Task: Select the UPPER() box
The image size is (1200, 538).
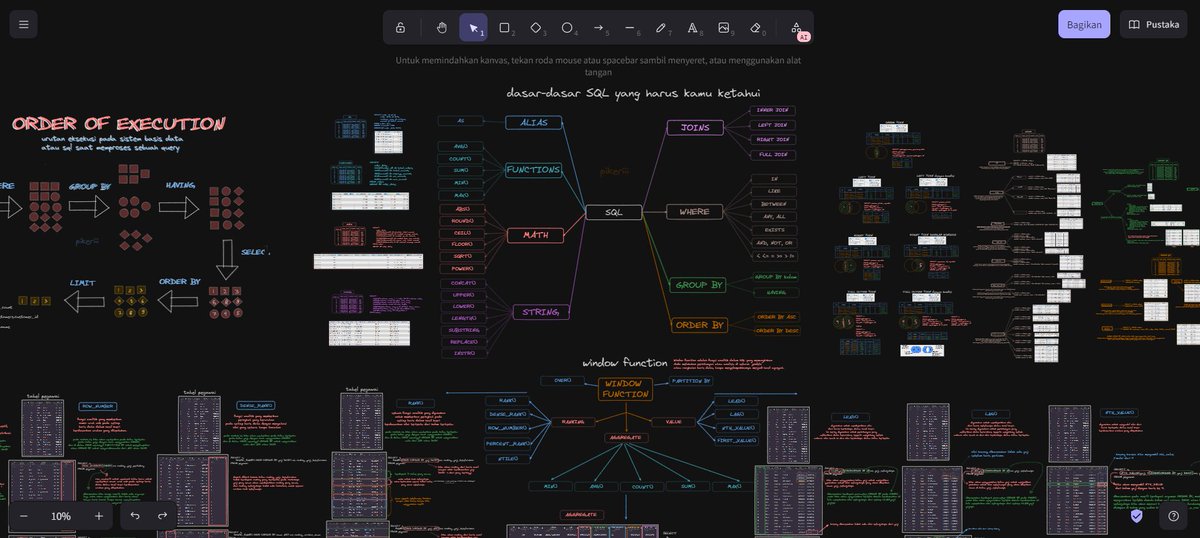Action: (x=464, y=296)
